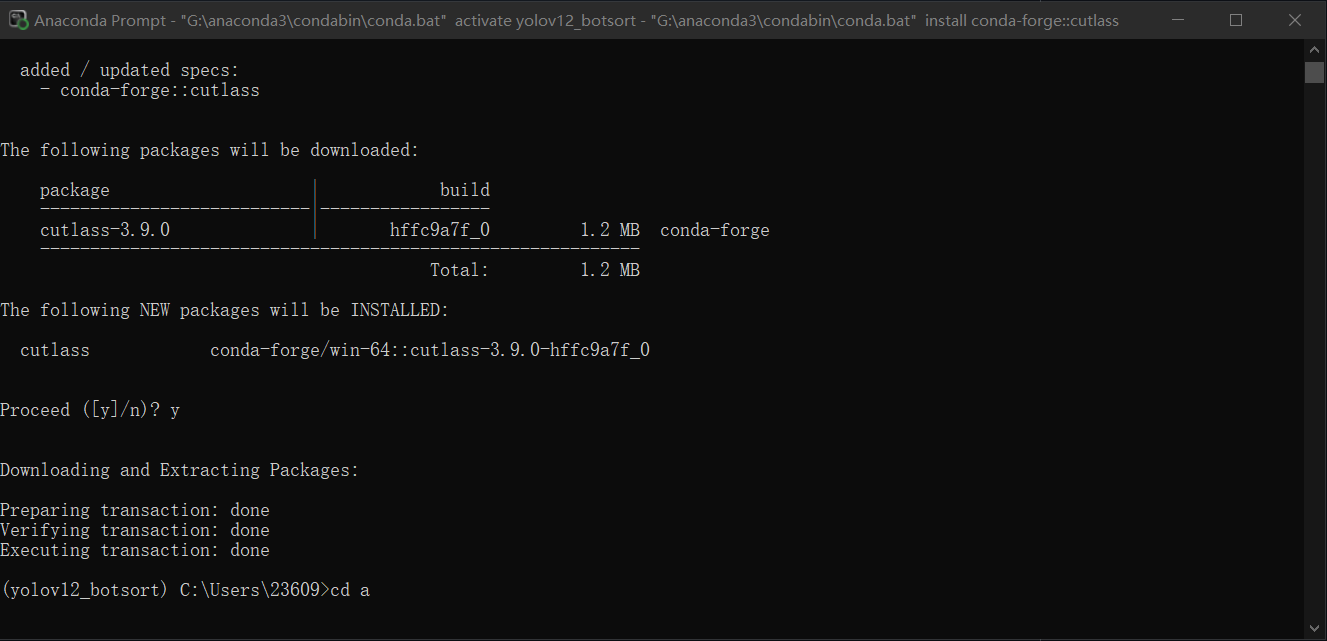The width and height of the screenshot is (1327, 641).
Task: Click the package column header
Action: tap(74, 189)
